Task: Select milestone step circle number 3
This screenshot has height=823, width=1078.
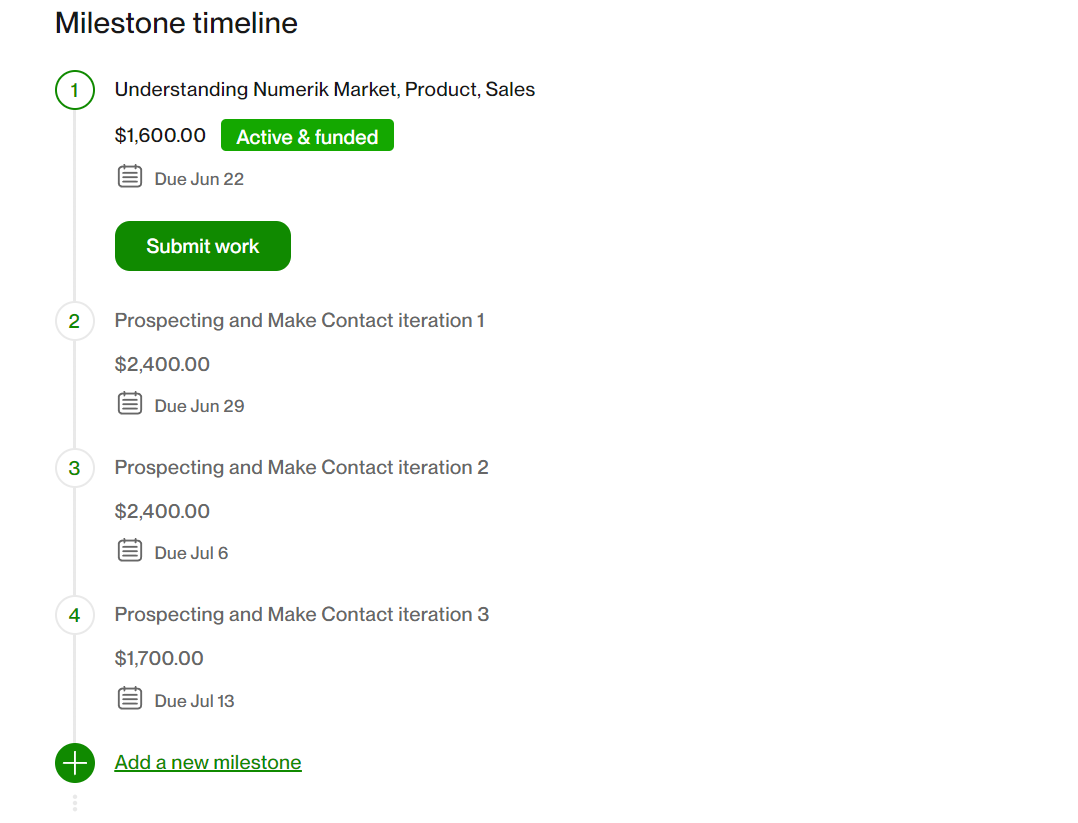Action: coord(75,468)
